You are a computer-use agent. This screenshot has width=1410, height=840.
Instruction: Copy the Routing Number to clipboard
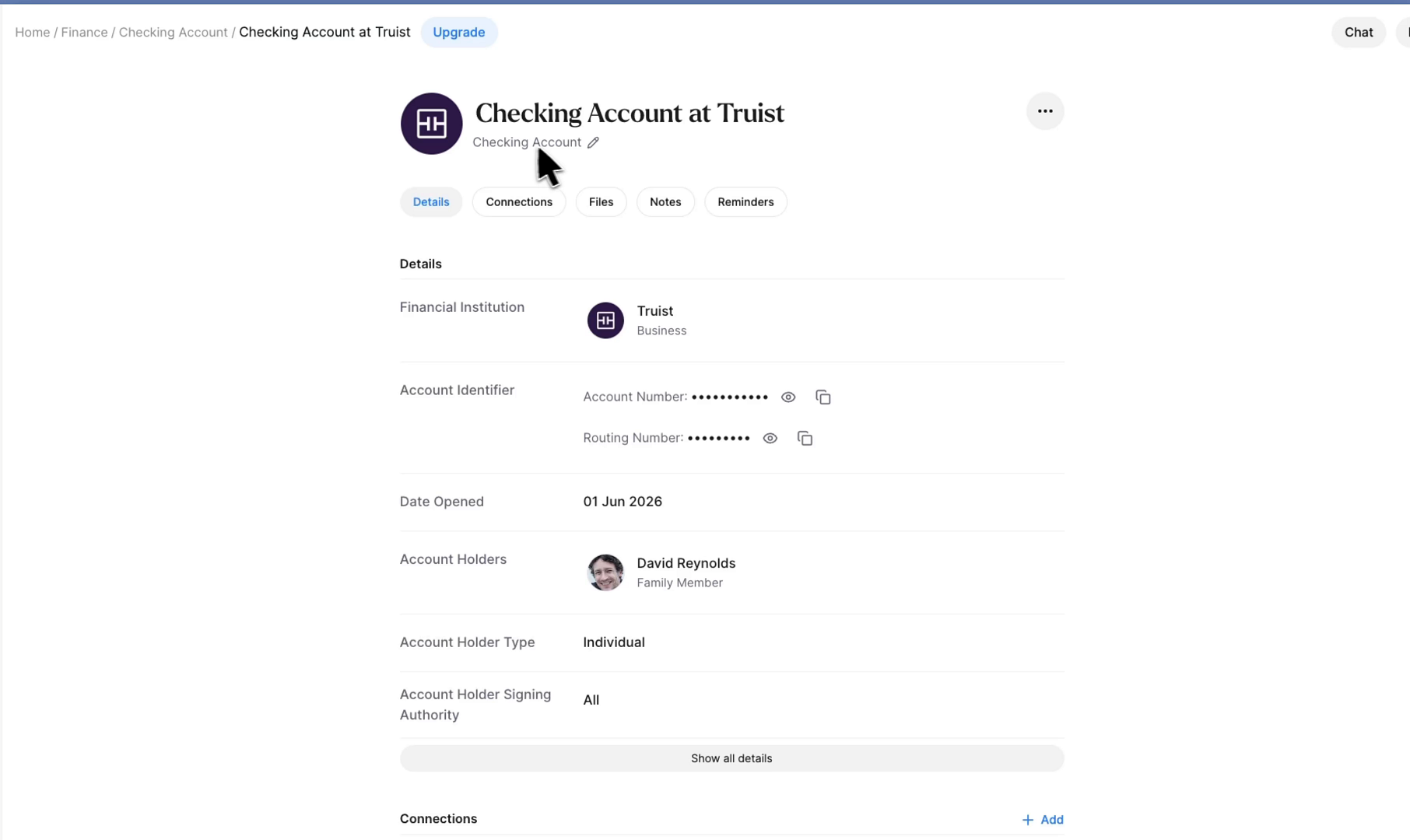[x=805, y=439]
